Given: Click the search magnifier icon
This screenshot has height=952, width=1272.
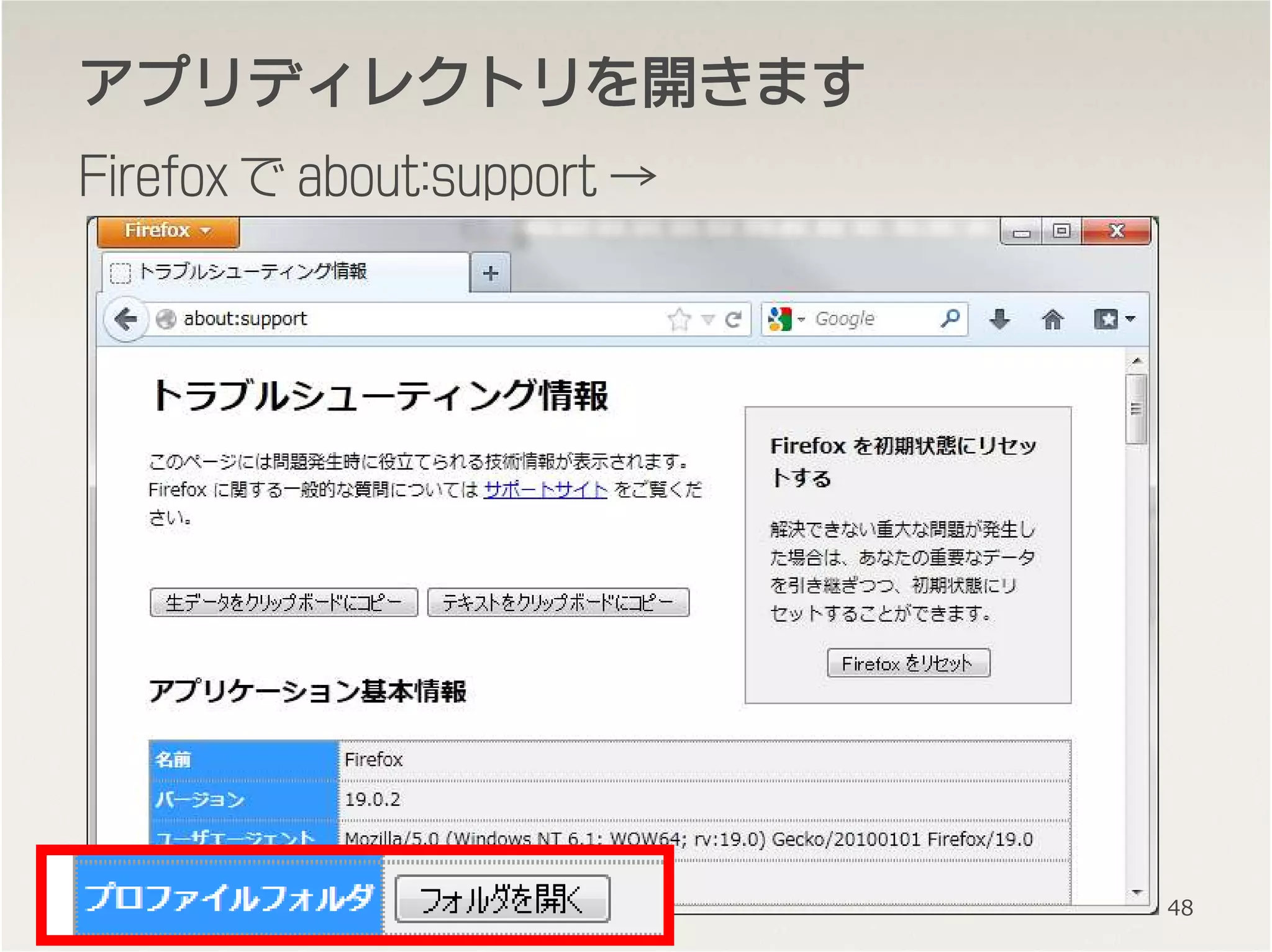Looking at the screenshot, I should (950, 319).
